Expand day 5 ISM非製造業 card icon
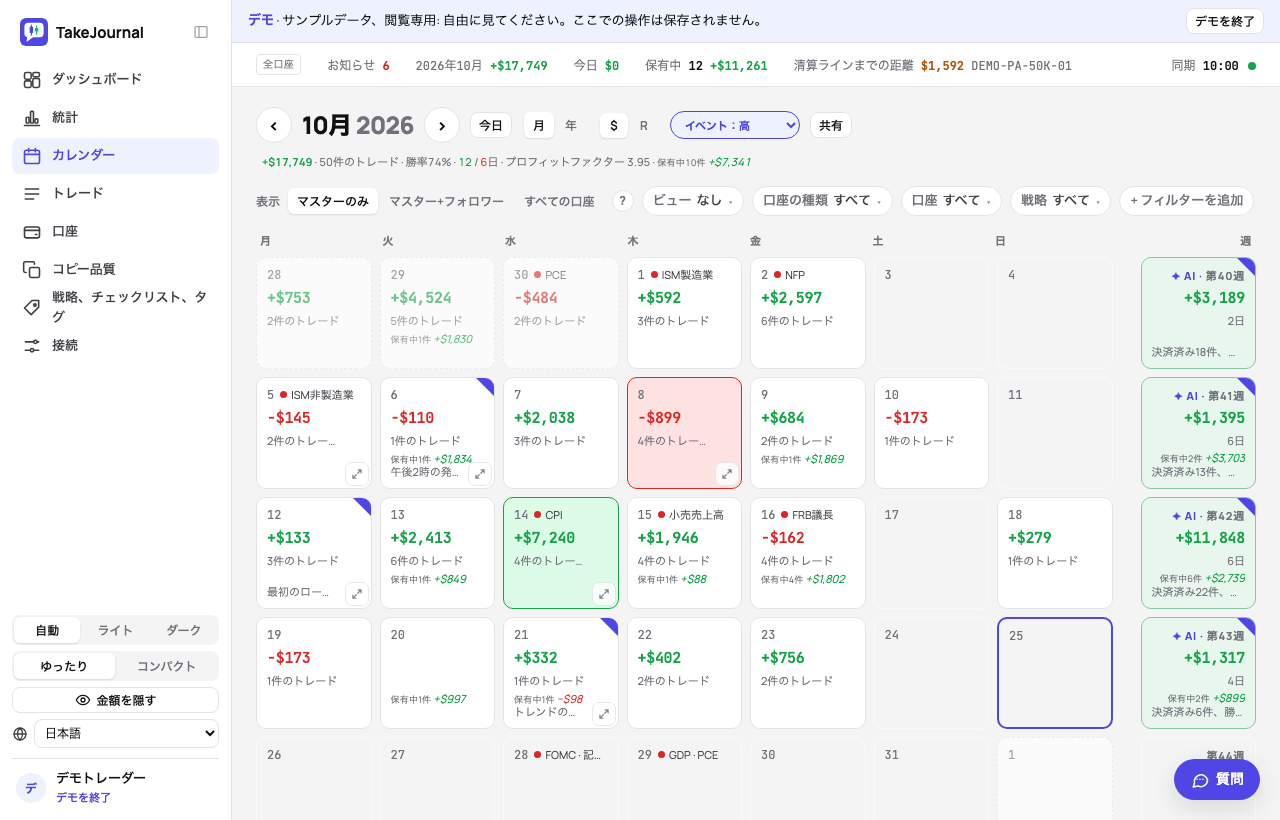The width and height of the screenshot is (1280, 820). pos(357,474)
